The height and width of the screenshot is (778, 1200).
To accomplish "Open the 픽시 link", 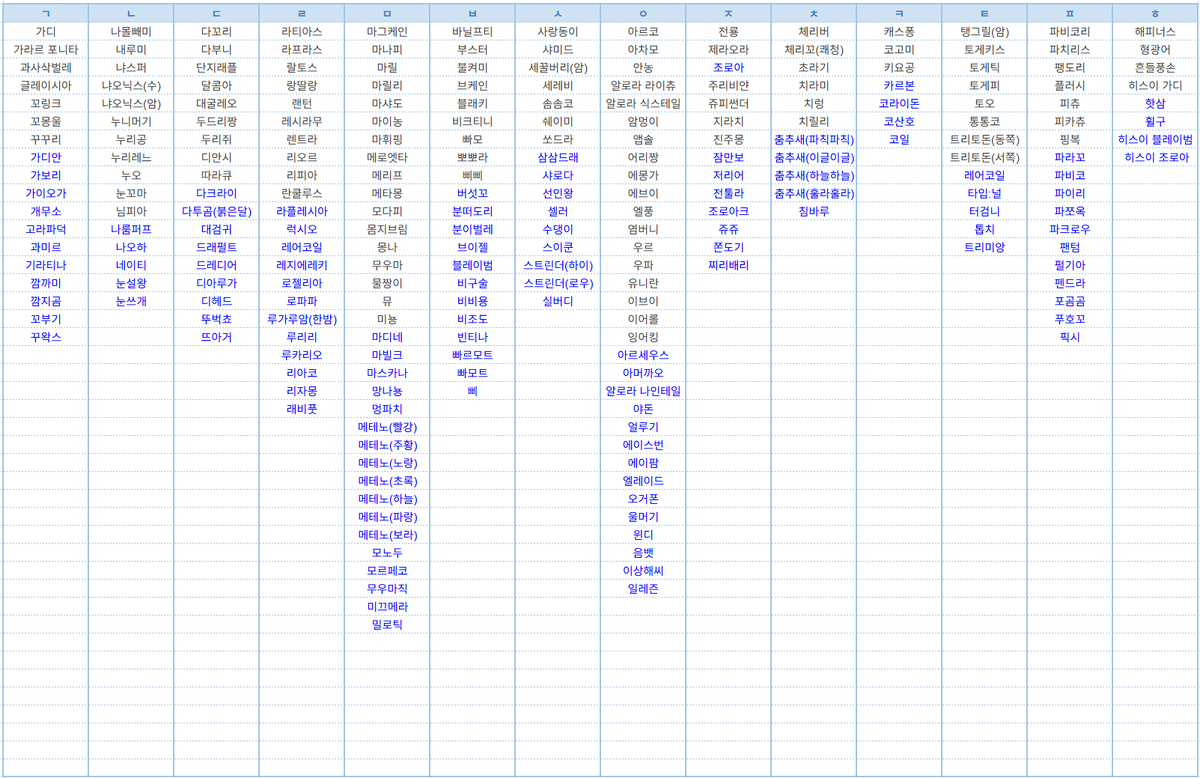I will tap(1070, 337).
